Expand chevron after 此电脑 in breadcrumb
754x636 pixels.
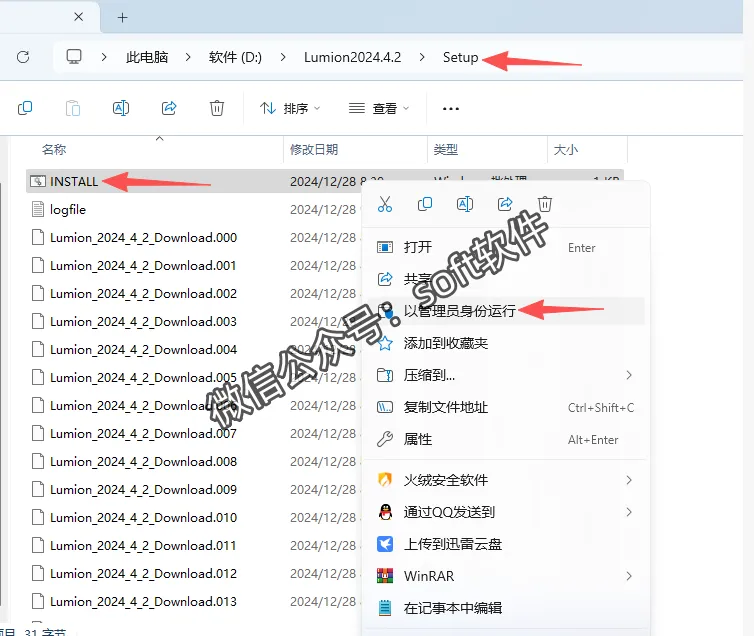[x=188, y=57]
